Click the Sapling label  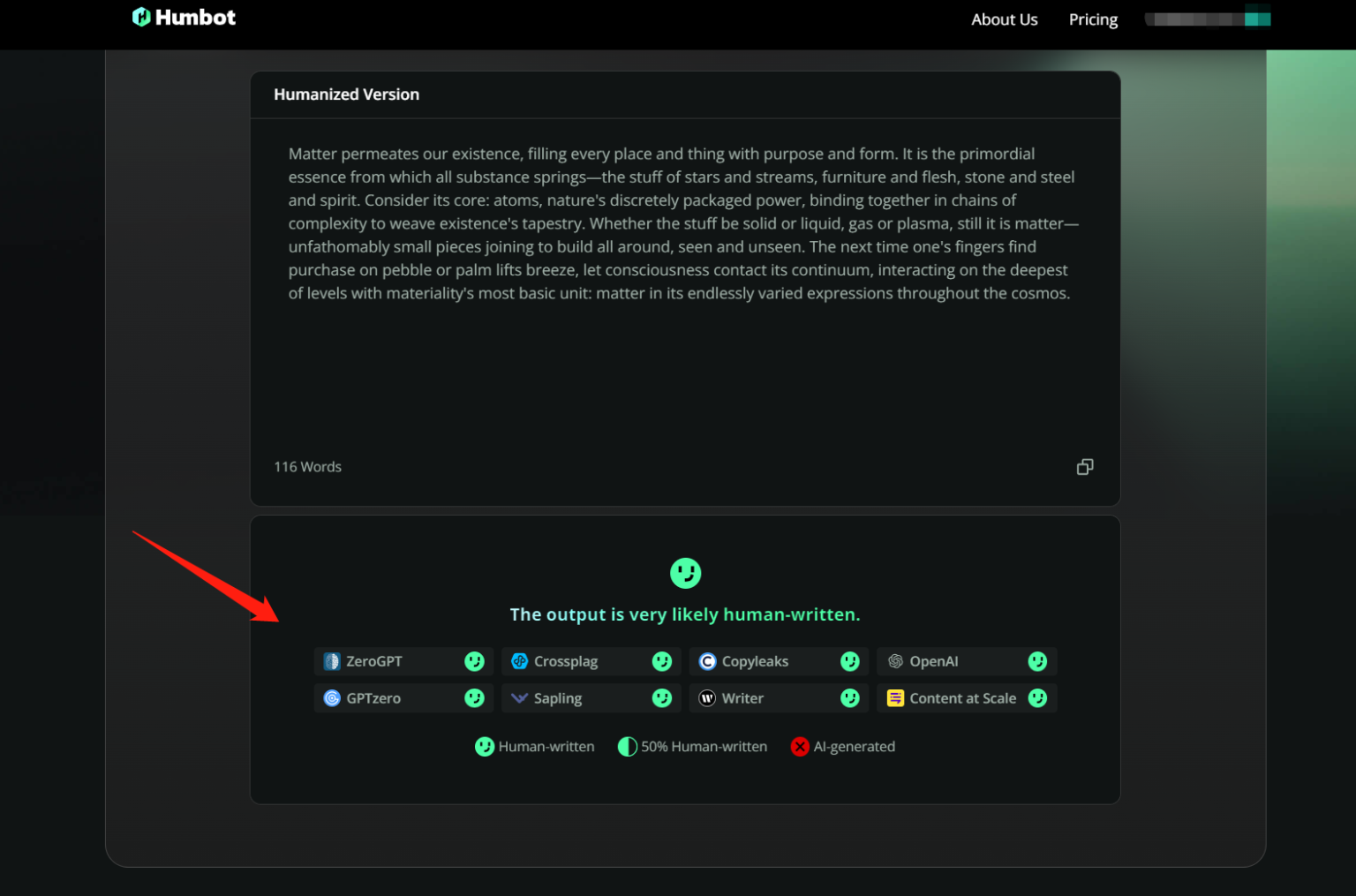[x=558, y=698]
